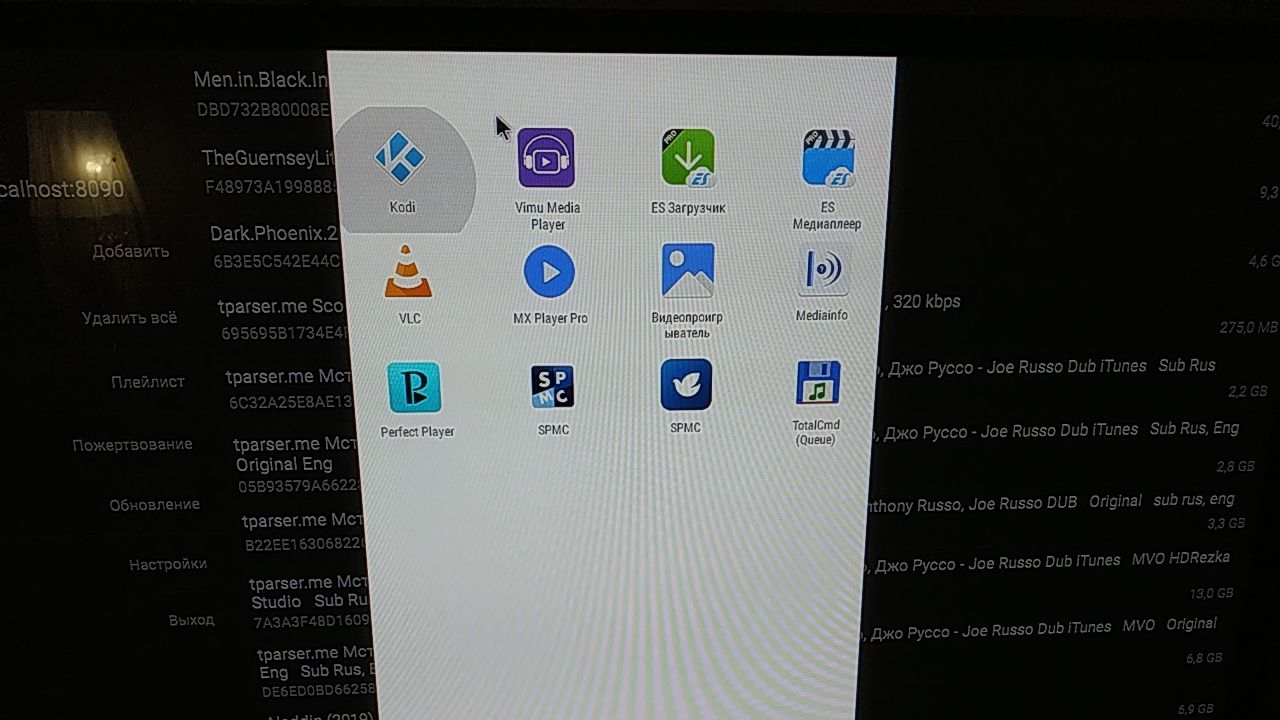This screenshot has width=1280, height=720.
Task: Pick MX Player Pro
Action: [x=550, y=285]
